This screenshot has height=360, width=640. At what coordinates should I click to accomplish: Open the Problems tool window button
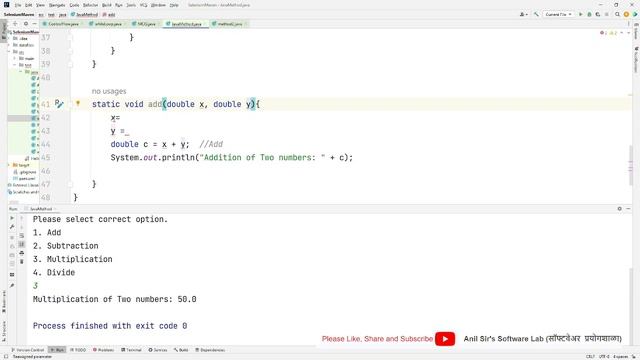(x=103, y=350)
